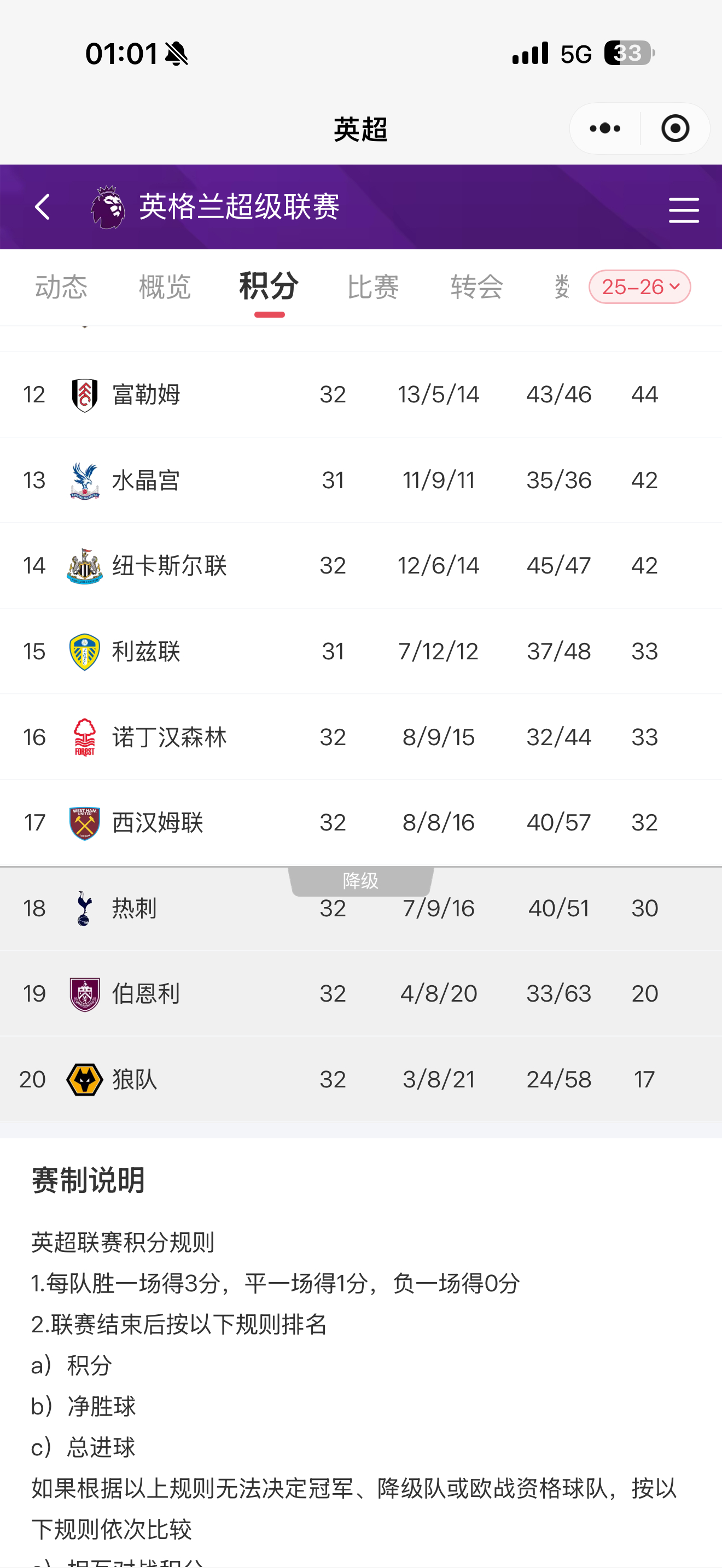Select the Leeds United (利兹联) badge

click(84, 651)
